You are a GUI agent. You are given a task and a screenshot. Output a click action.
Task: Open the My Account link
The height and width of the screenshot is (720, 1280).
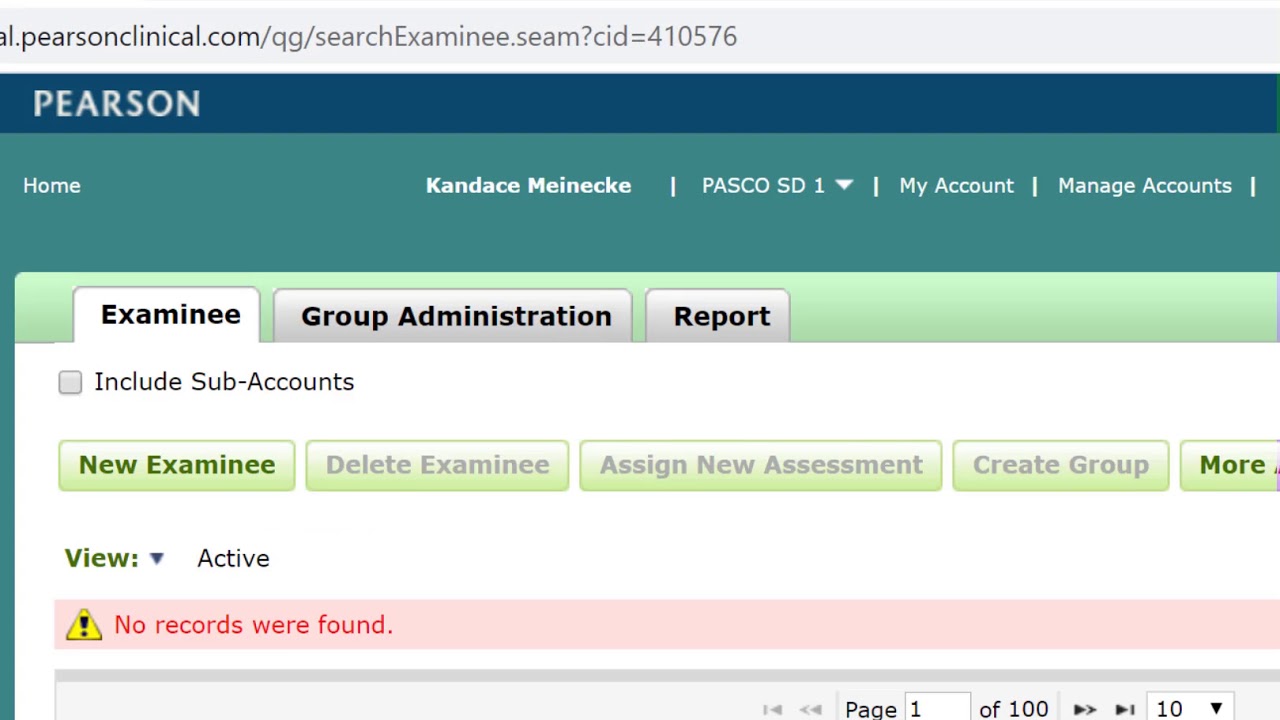coord(956,185)
